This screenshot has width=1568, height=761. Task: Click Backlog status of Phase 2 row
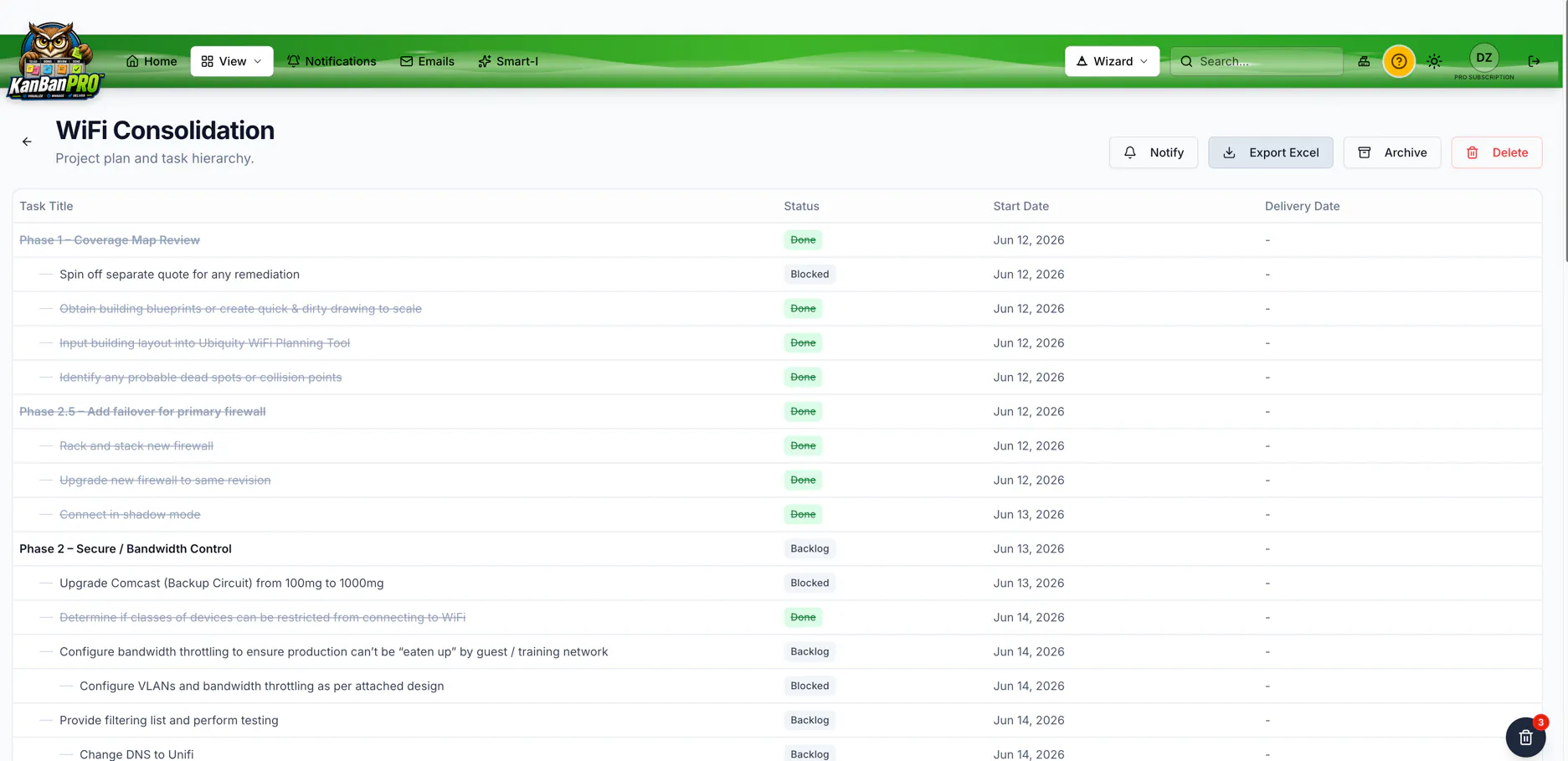tap(810, 549)
